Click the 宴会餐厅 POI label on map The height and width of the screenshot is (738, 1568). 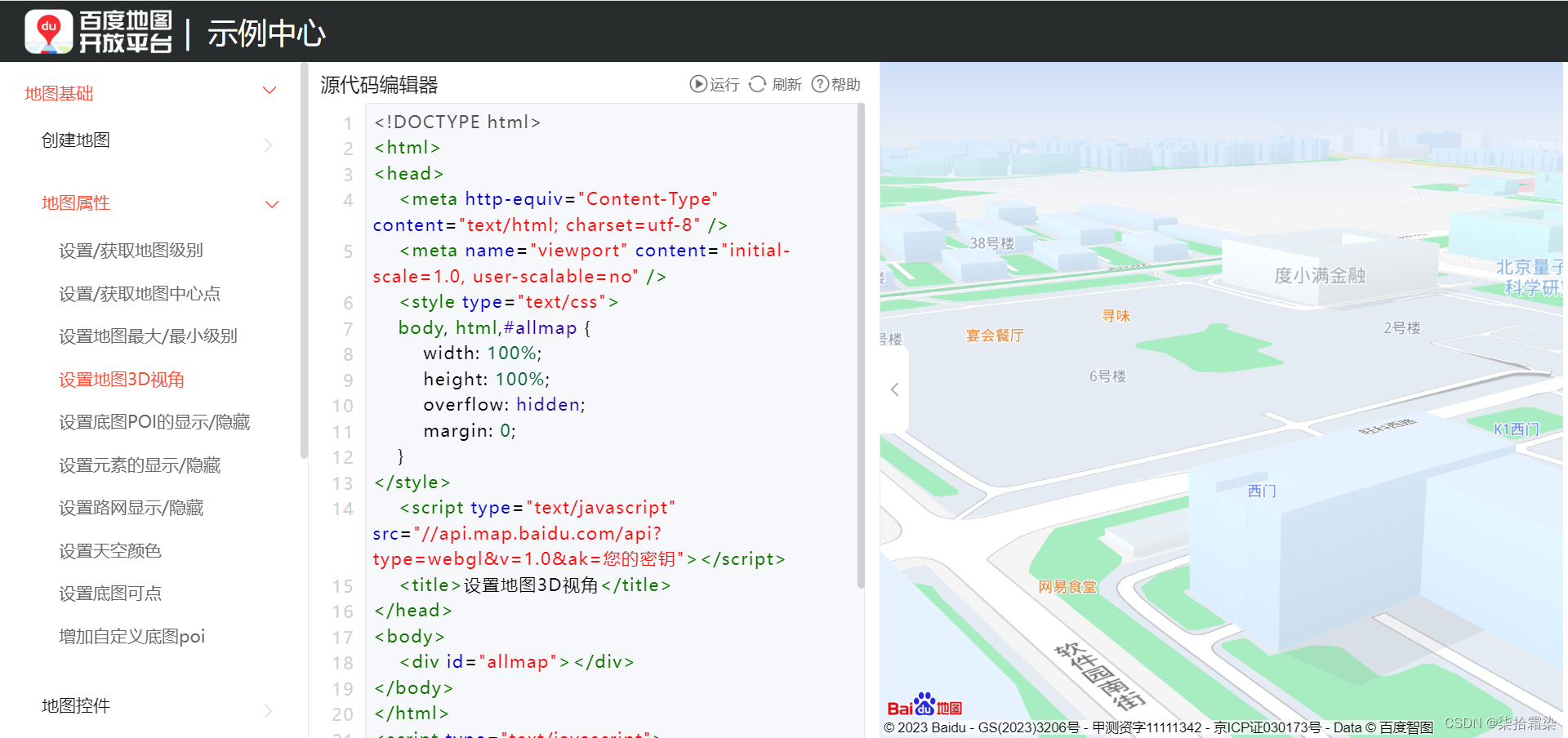tap(995, 336)
